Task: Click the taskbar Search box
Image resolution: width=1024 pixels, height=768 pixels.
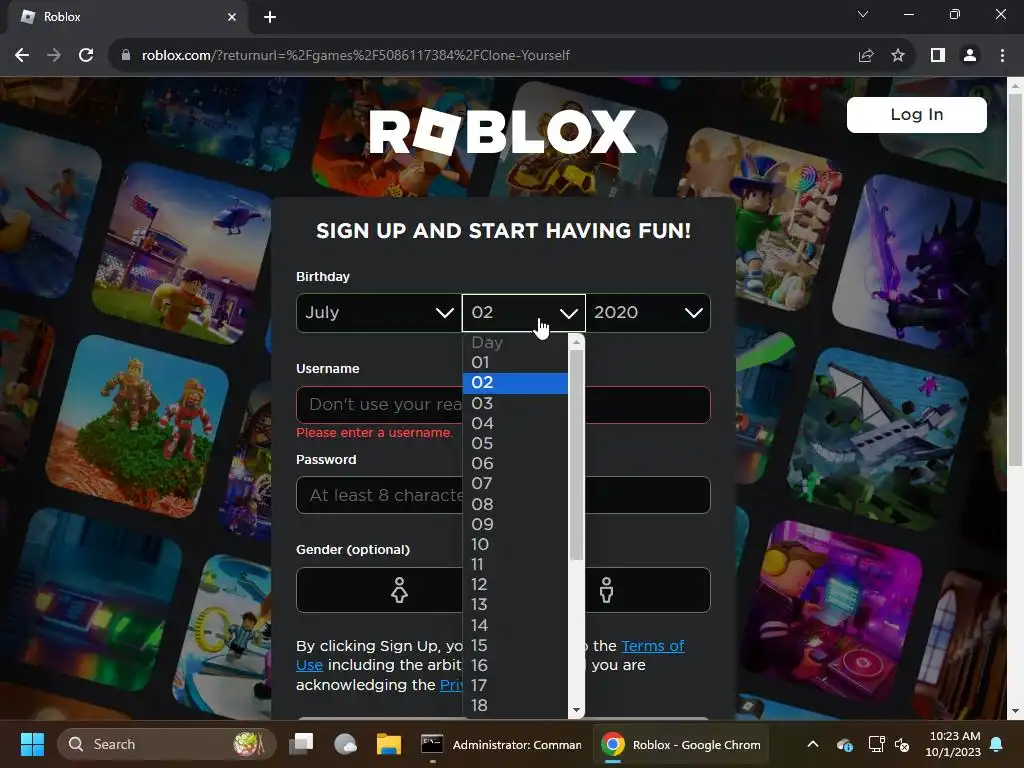Action: point(167,744)
